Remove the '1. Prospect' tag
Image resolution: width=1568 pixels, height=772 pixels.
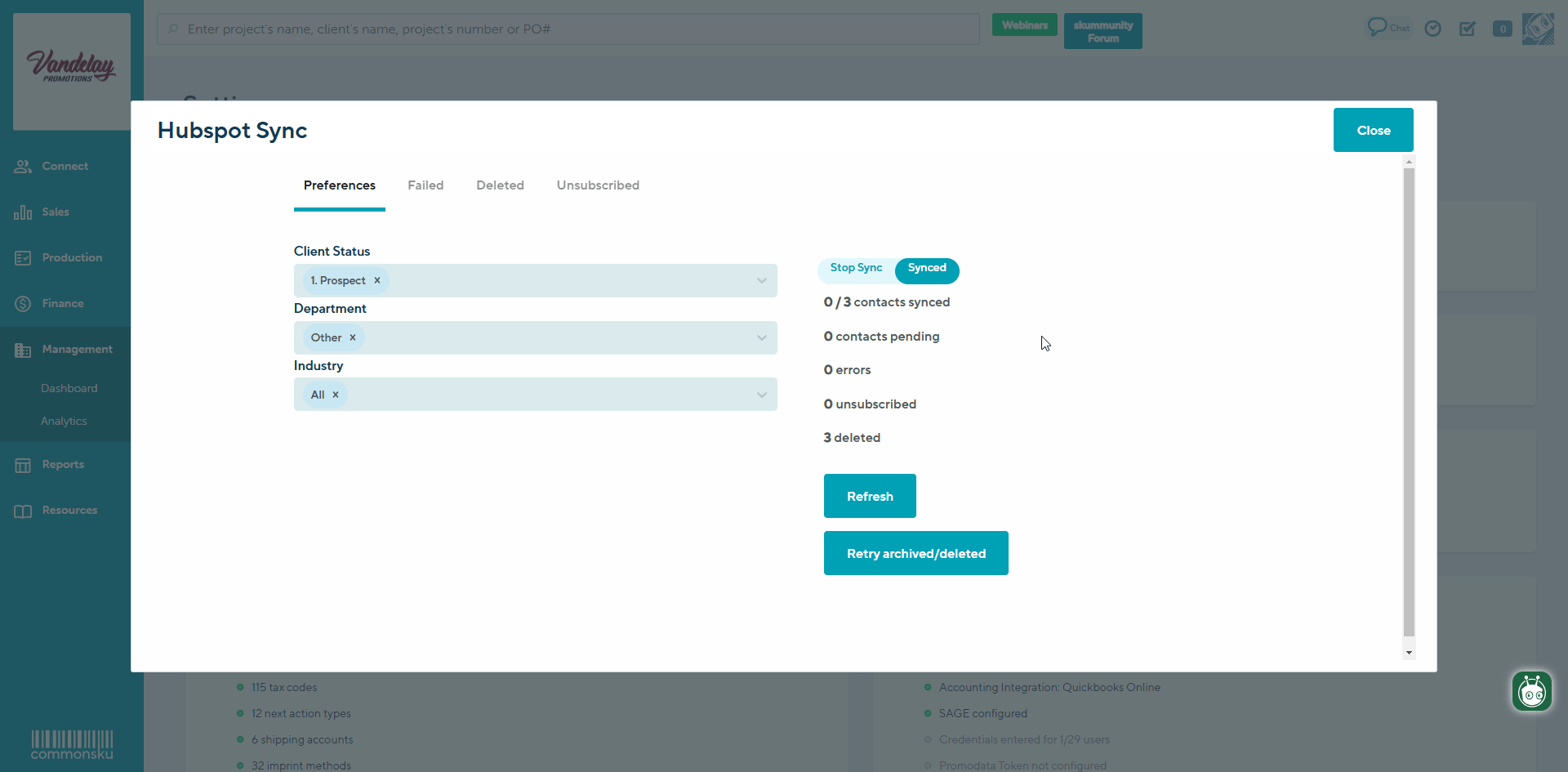[377, 280]
